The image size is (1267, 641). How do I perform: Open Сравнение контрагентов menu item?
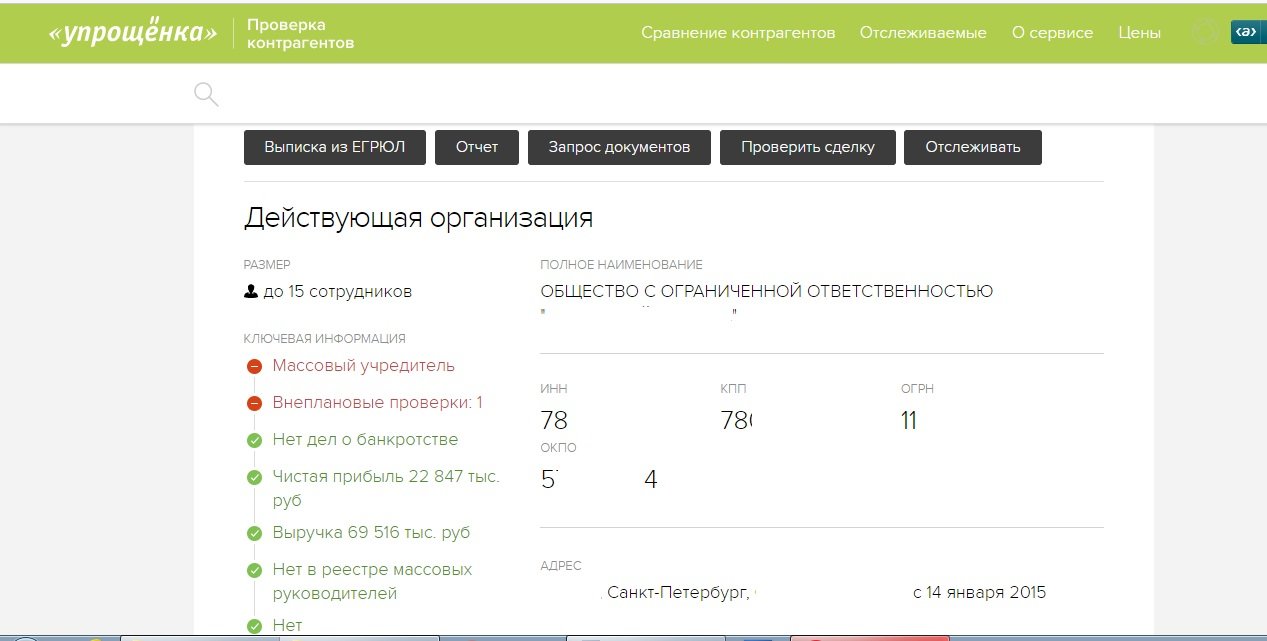pyautogui.click(x=738, y=33)
